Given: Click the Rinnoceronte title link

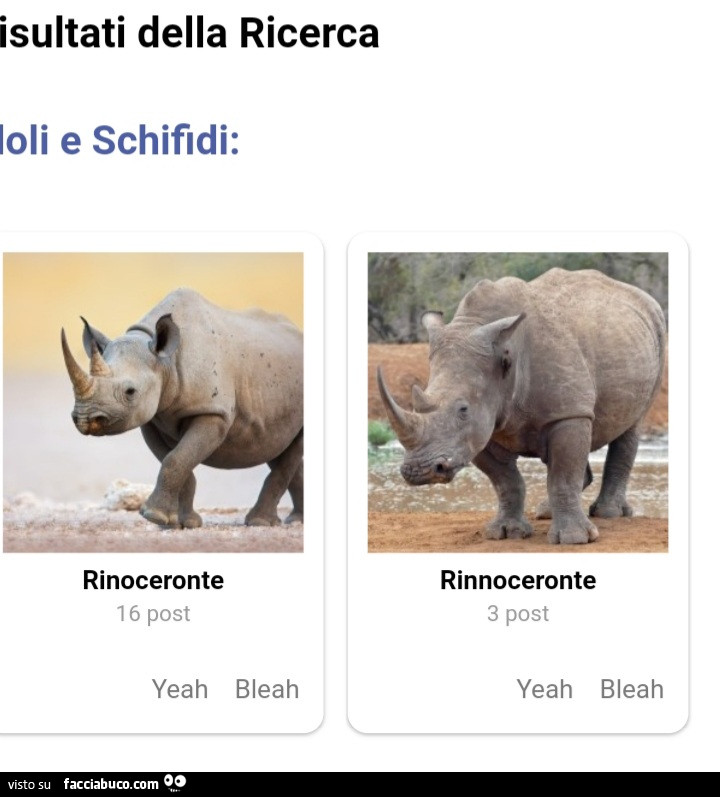Looking at the screenshot, I should click(x=518, y=580).
